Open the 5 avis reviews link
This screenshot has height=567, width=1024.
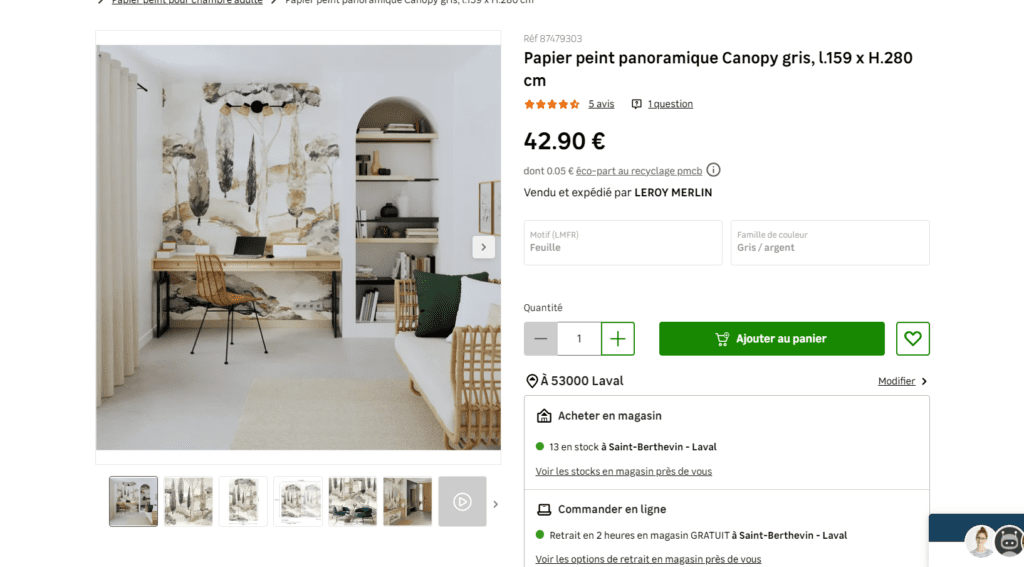(x=601, y=104)
